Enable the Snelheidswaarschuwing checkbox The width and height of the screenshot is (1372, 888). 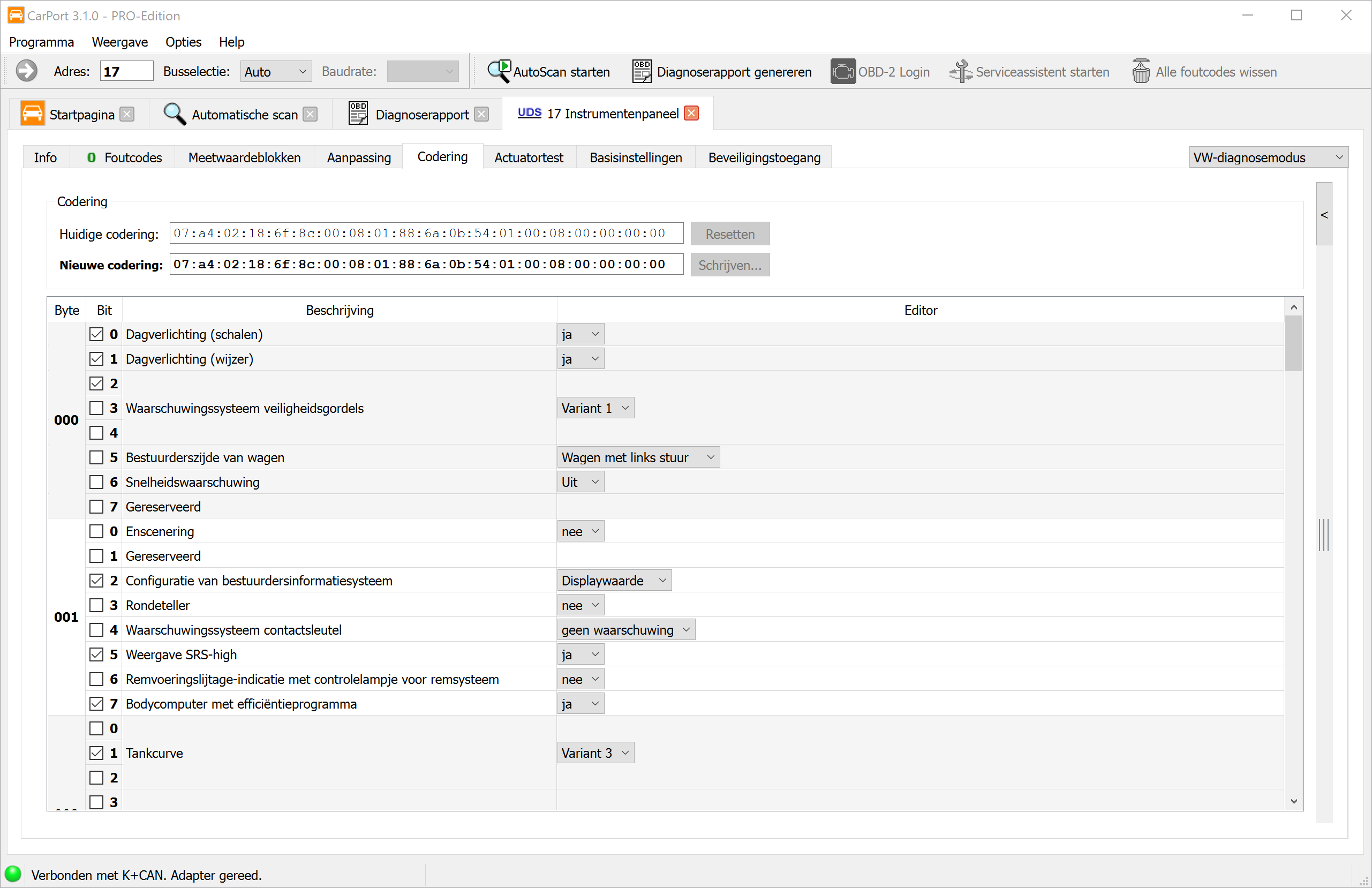tap(96, 482)
